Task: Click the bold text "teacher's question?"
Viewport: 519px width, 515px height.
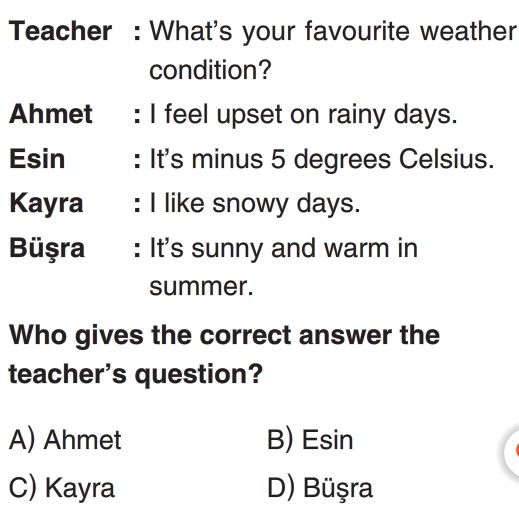Action: click(x=136, y=375)
